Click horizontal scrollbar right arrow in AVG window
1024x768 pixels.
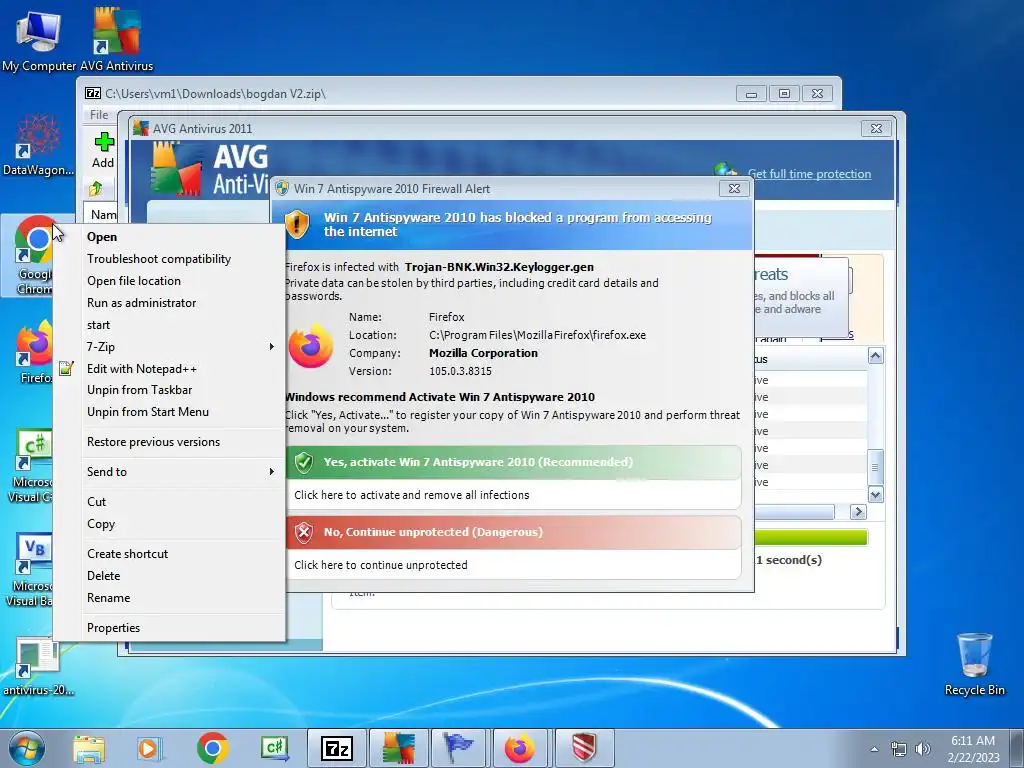click(858, 512)
